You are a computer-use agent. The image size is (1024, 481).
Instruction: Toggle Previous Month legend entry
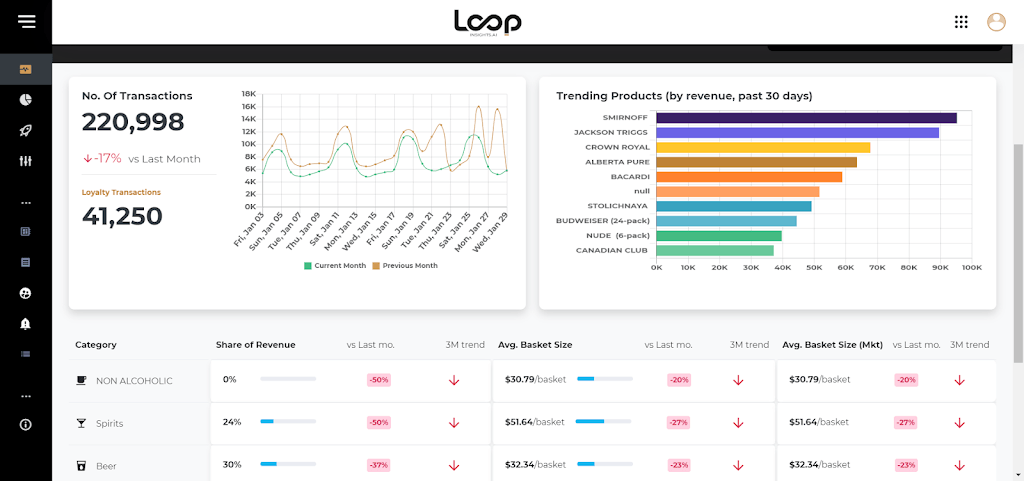click(x=405, y=266)
